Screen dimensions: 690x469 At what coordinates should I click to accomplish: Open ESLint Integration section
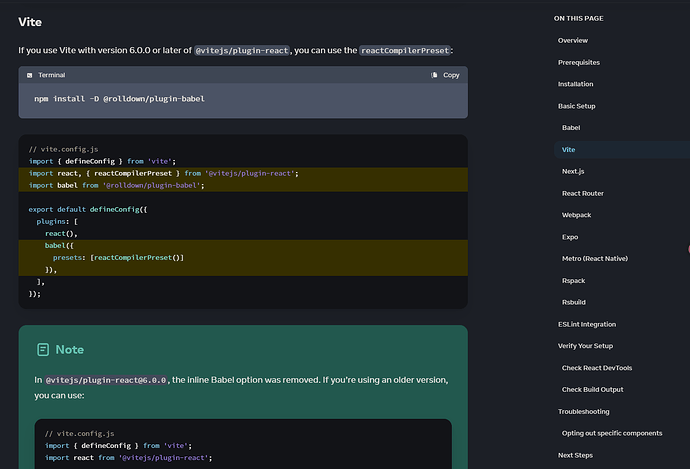587,324
